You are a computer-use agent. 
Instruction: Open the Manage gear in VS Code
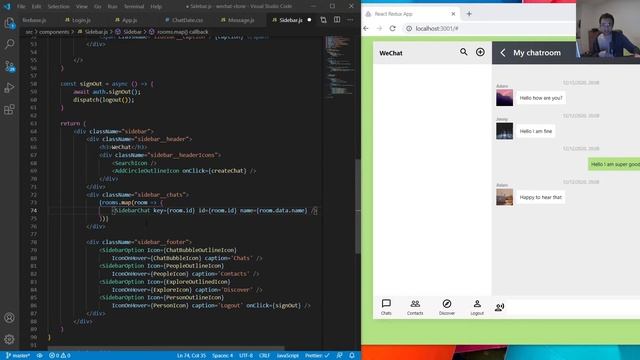point(9,339)
